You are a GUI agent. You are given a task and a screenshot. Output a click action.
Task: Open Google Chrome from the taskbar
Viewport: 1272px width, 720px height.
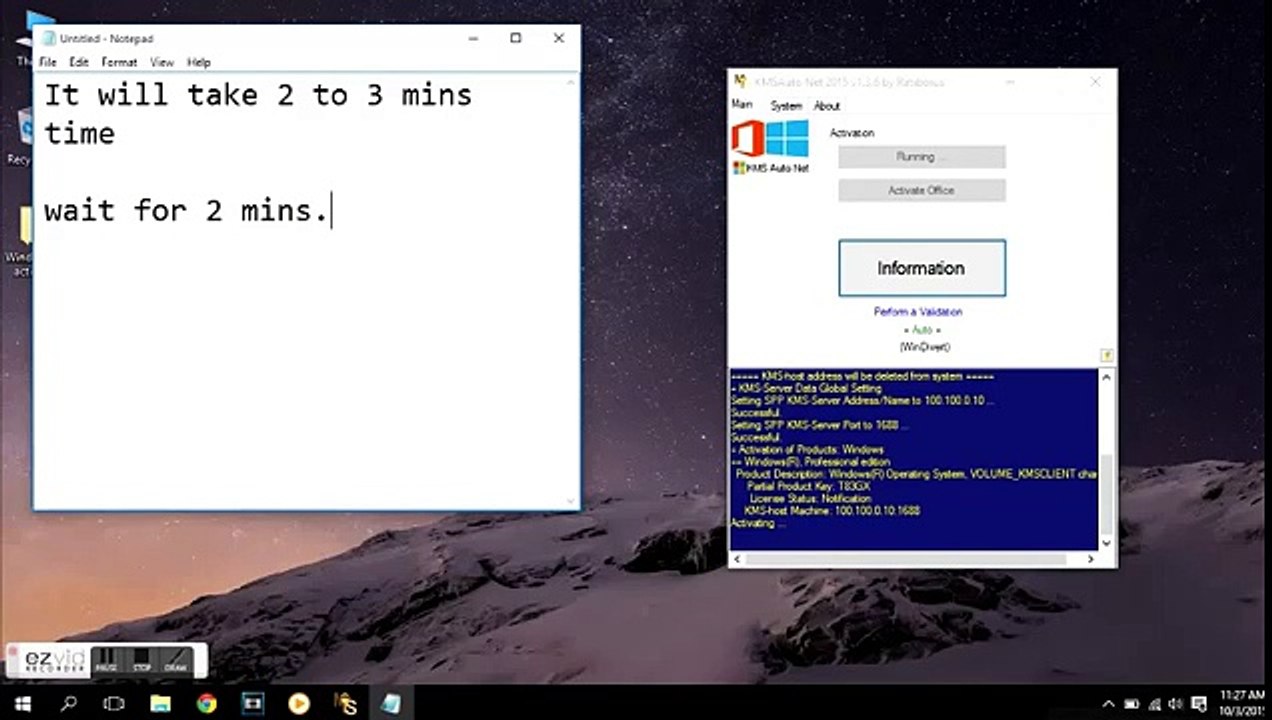[x=207, y=703]
